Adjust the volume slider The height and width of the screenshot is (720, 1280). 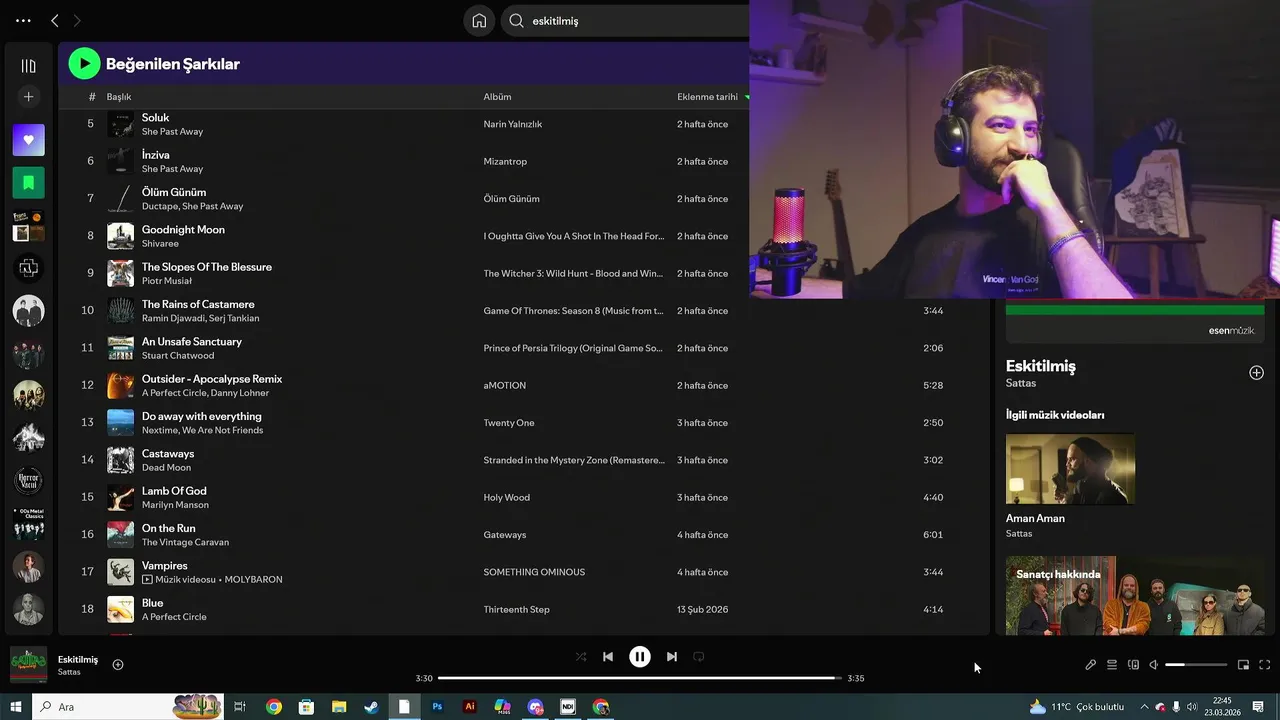(1196, 665)
